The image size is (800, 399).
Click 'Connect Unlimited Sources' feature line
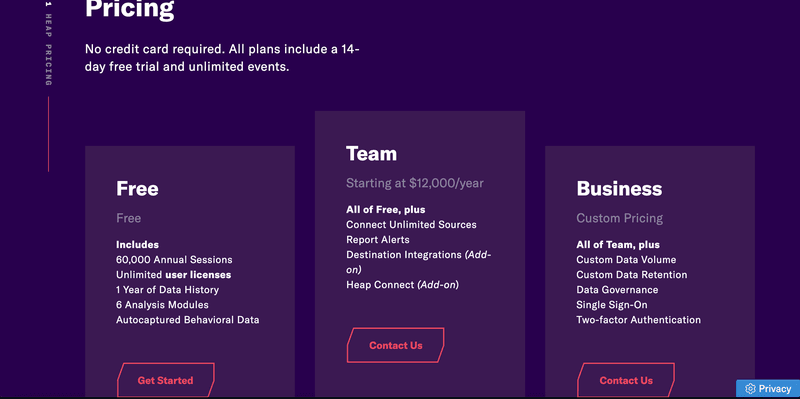[x=411, y=225]
